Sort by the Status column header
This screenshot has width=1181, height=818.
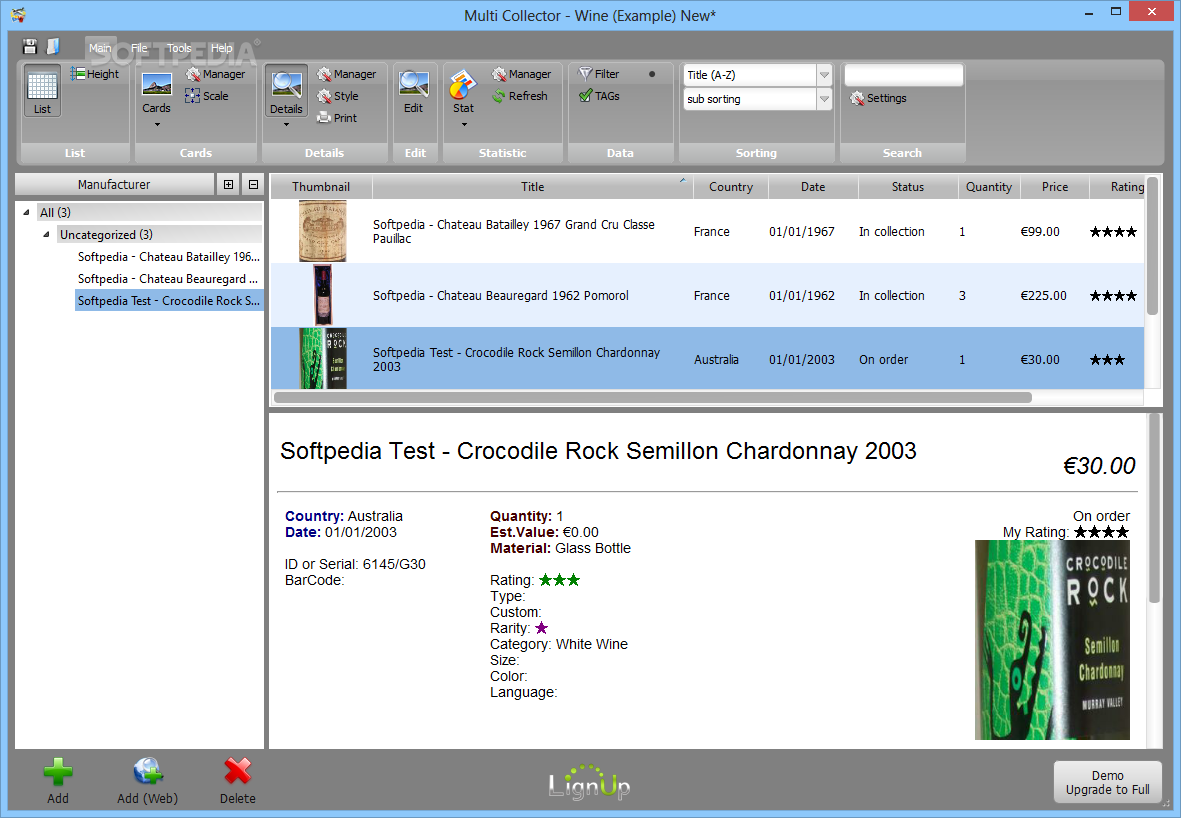click(908, 187)
